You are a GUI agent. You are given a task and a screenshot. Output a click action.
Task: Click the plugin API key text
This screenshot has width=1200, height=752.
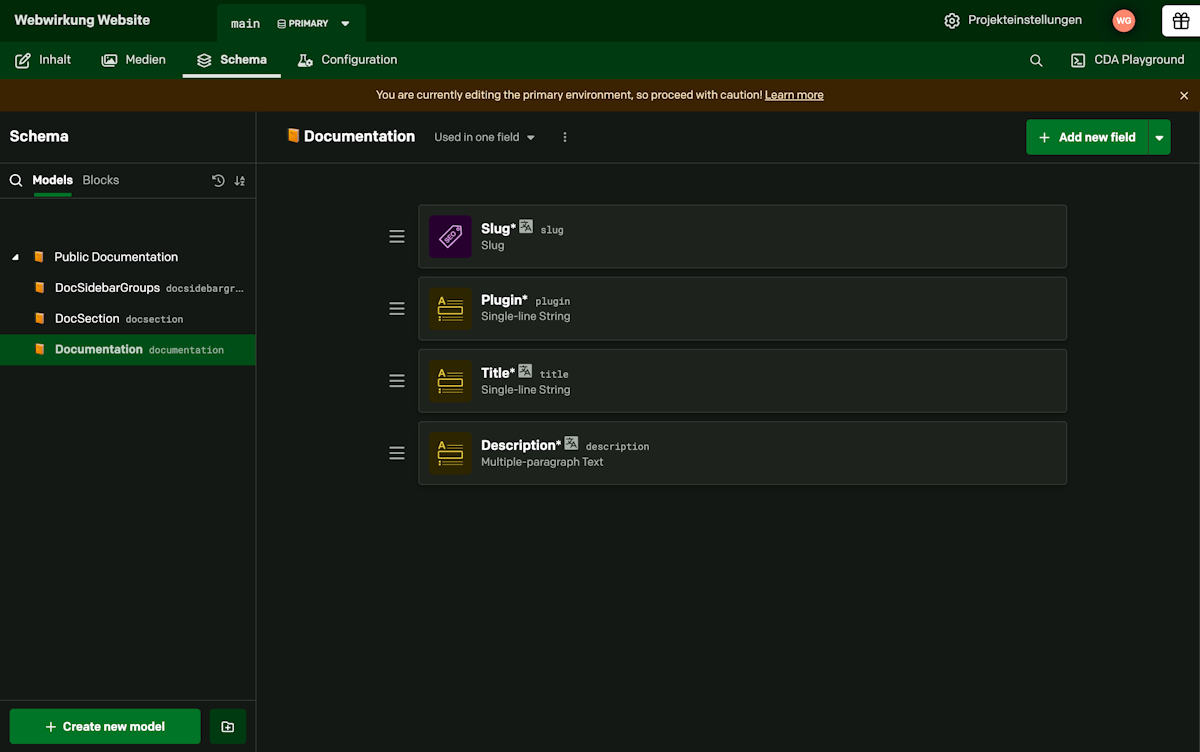(x=553, y=302)
